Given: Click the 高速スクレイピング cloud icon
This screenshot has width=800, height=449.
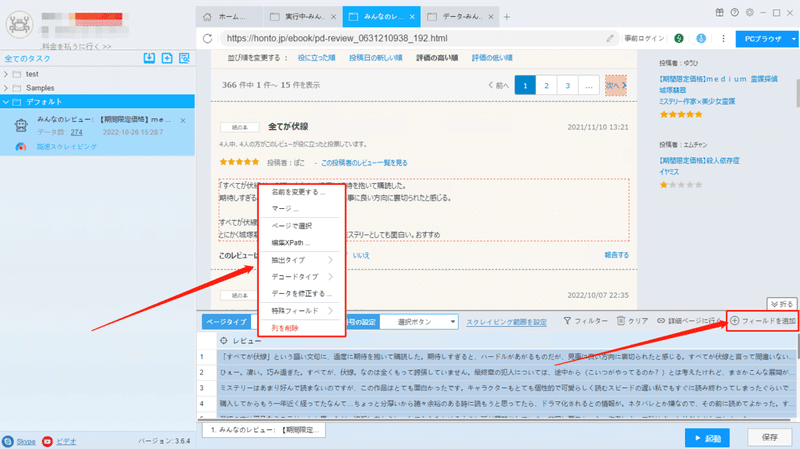Looking at the screenshot, I should [21, 146].
